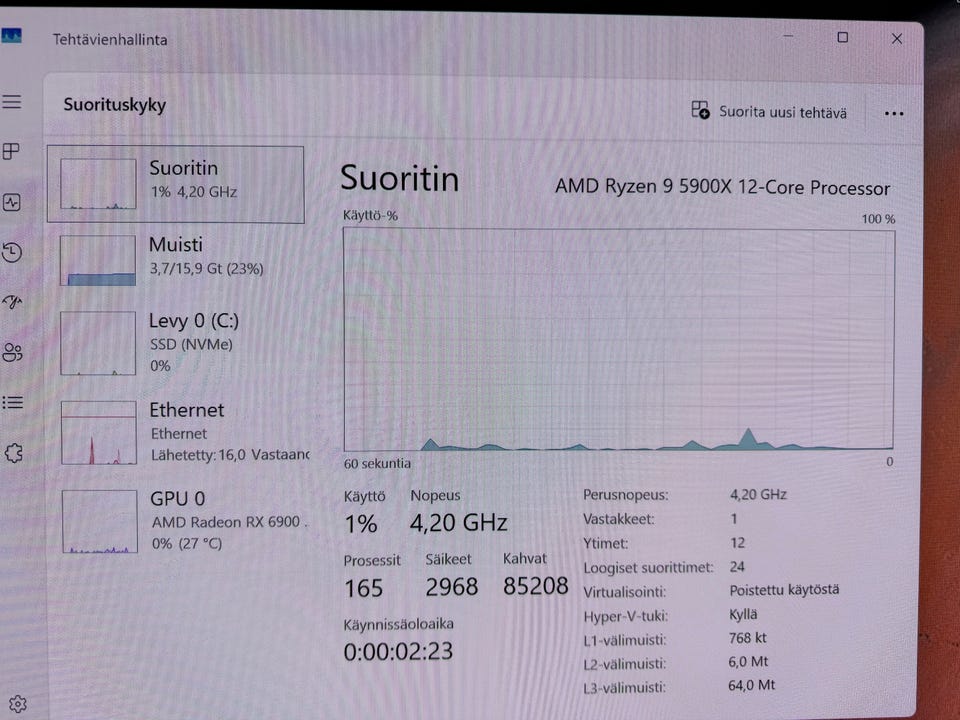Click the SSD (NVMe) disk type text

(191, 344)
